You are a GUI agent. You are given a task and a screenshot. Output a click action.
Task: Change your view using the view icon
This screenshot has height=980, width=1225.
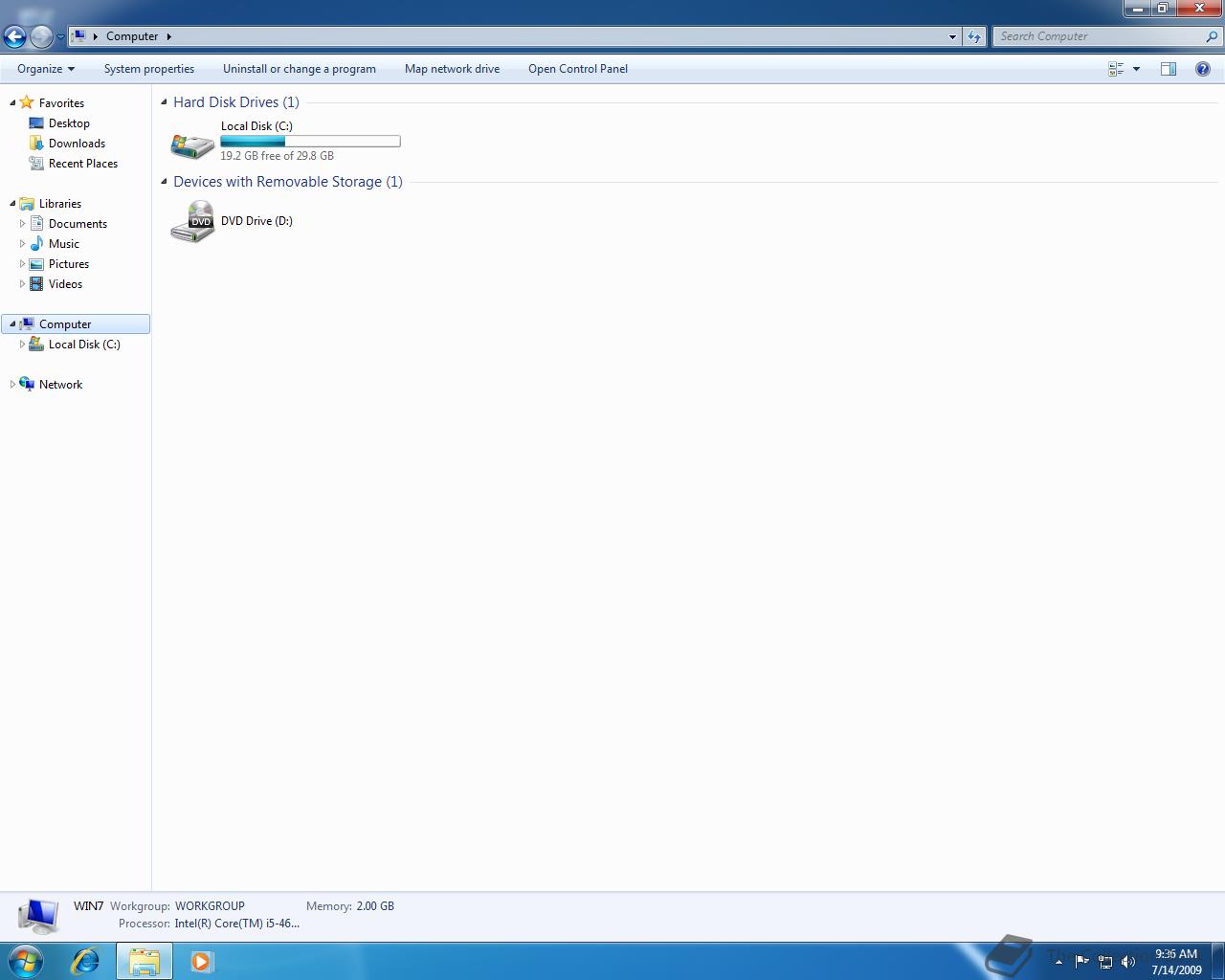1116,69
